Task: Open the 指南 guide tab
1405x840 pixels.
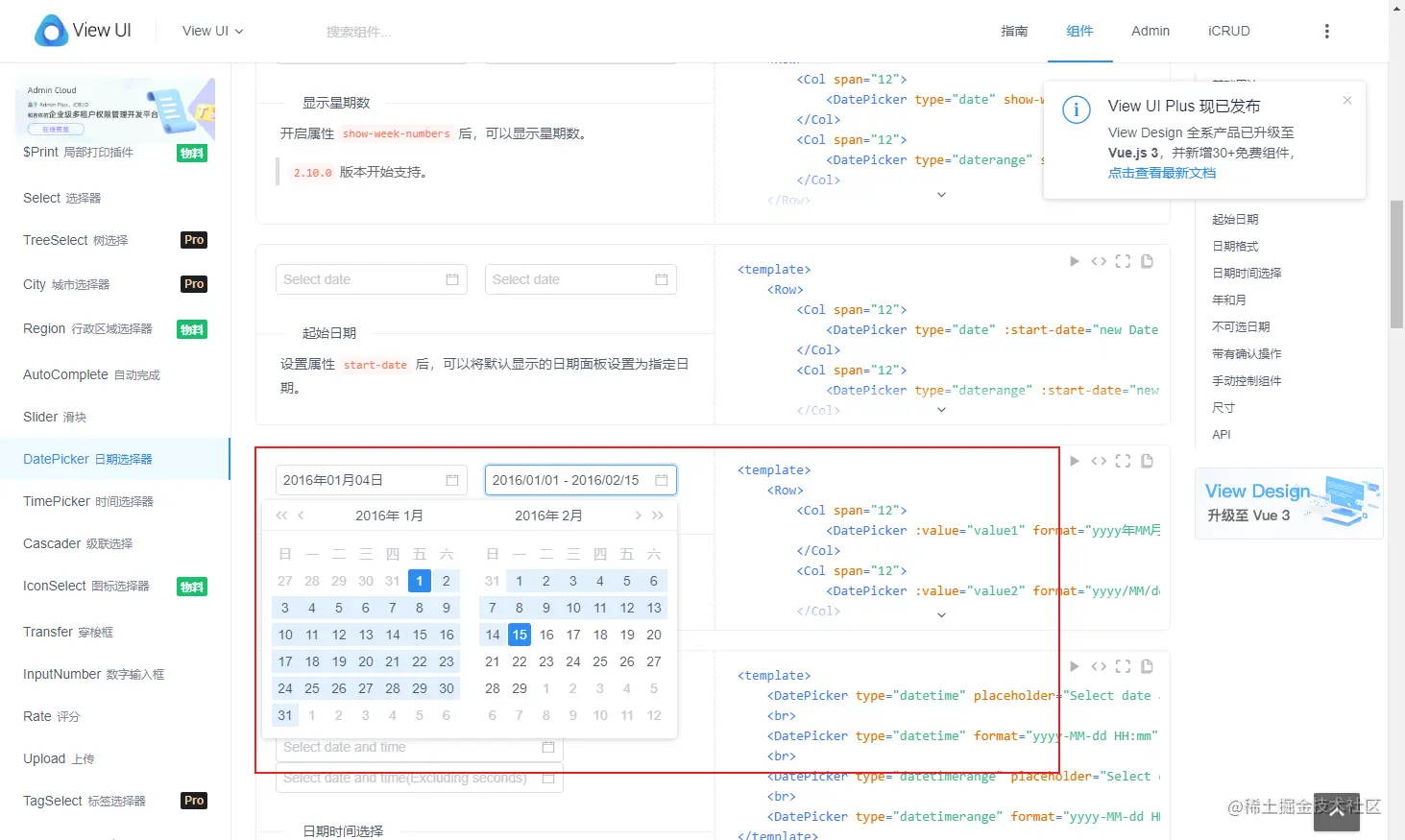Action: coord(1014,31)
